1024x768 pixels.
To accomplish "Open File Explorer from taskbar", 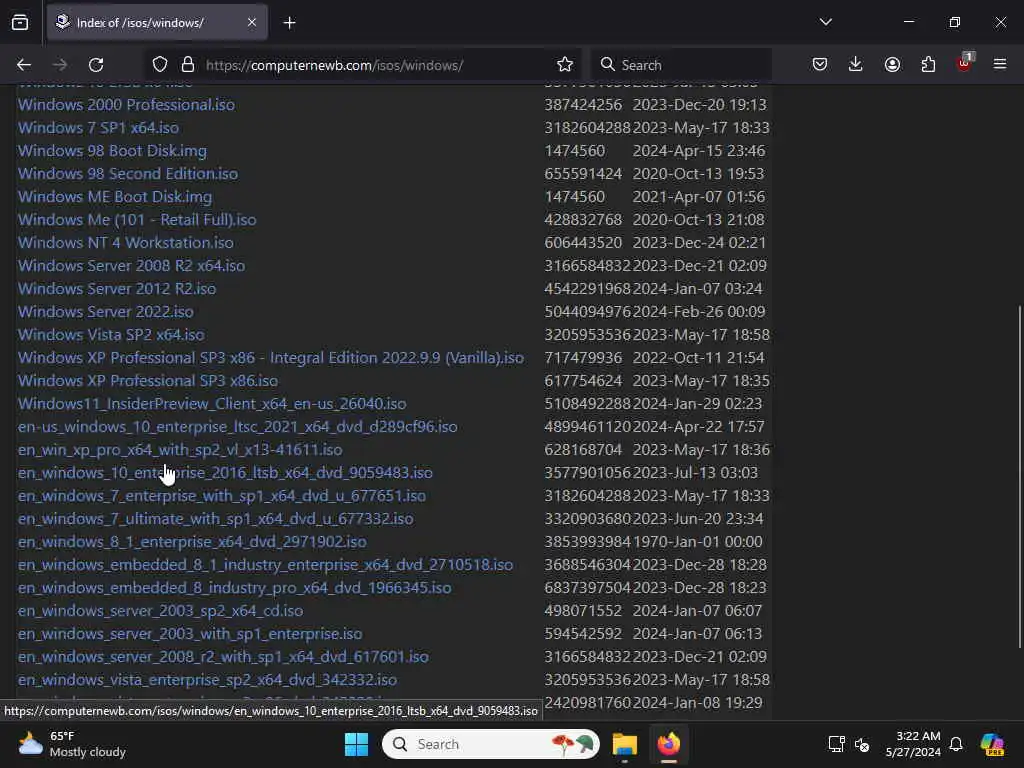I will point(624,744).
